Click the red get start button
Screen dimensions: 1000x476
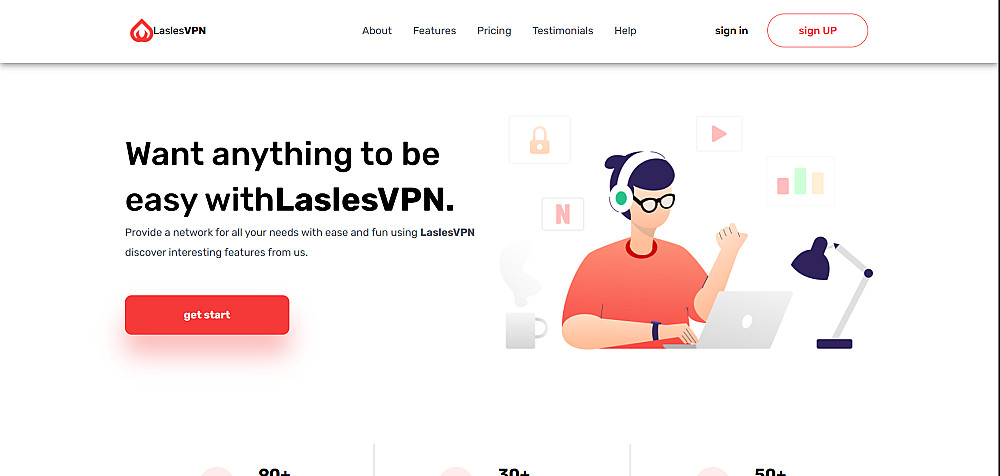point(207,315)
